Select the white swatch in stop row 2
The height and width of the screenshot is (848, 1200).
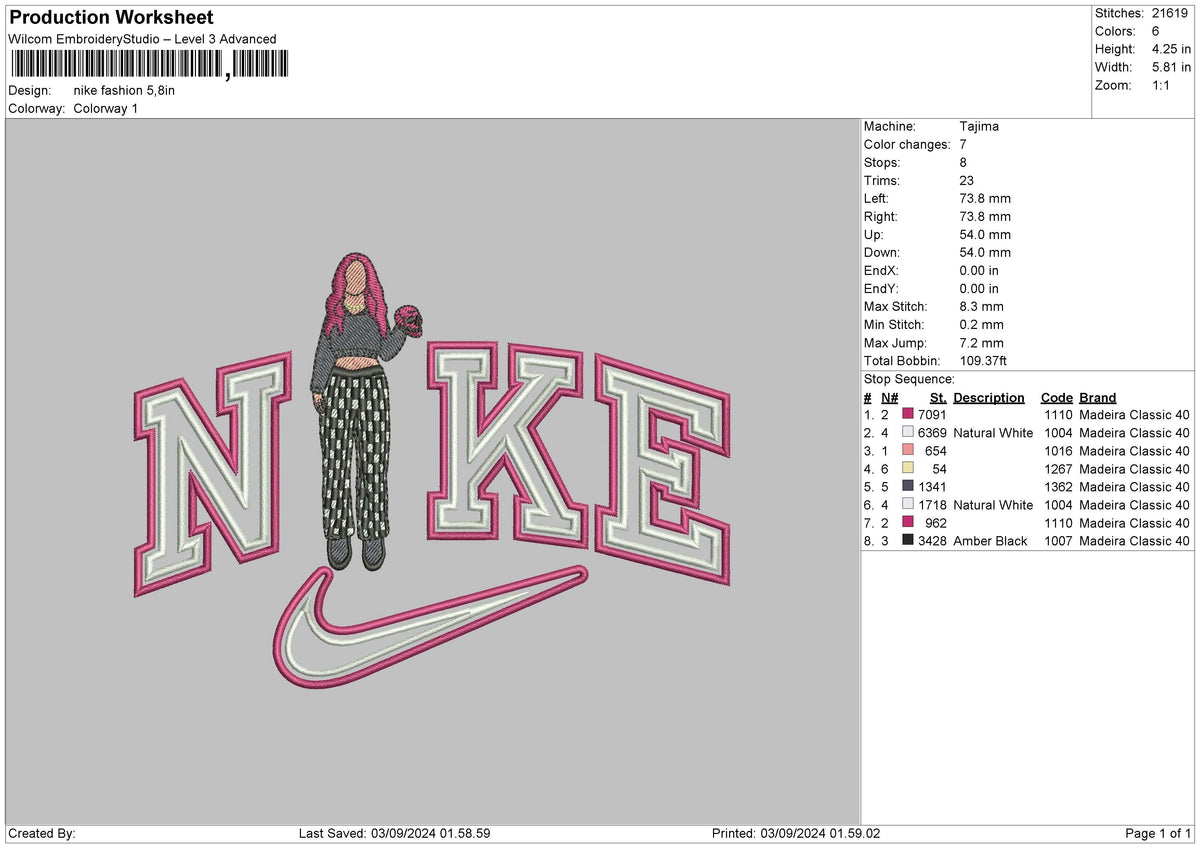pos(908,433)
